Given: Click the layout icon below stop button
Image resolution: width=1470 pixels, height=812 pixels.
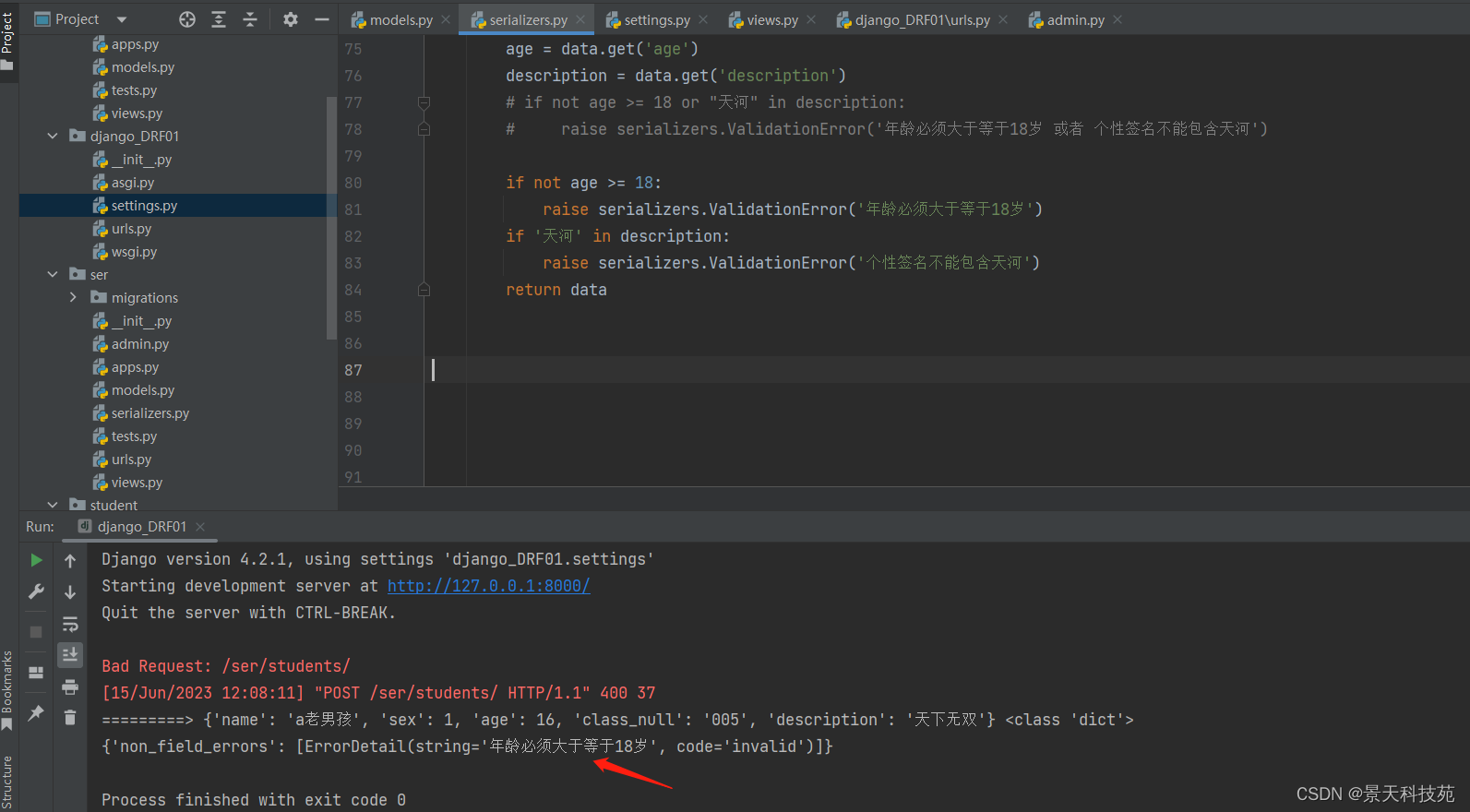Looking at the screenshot, I should tap(36, 673).
